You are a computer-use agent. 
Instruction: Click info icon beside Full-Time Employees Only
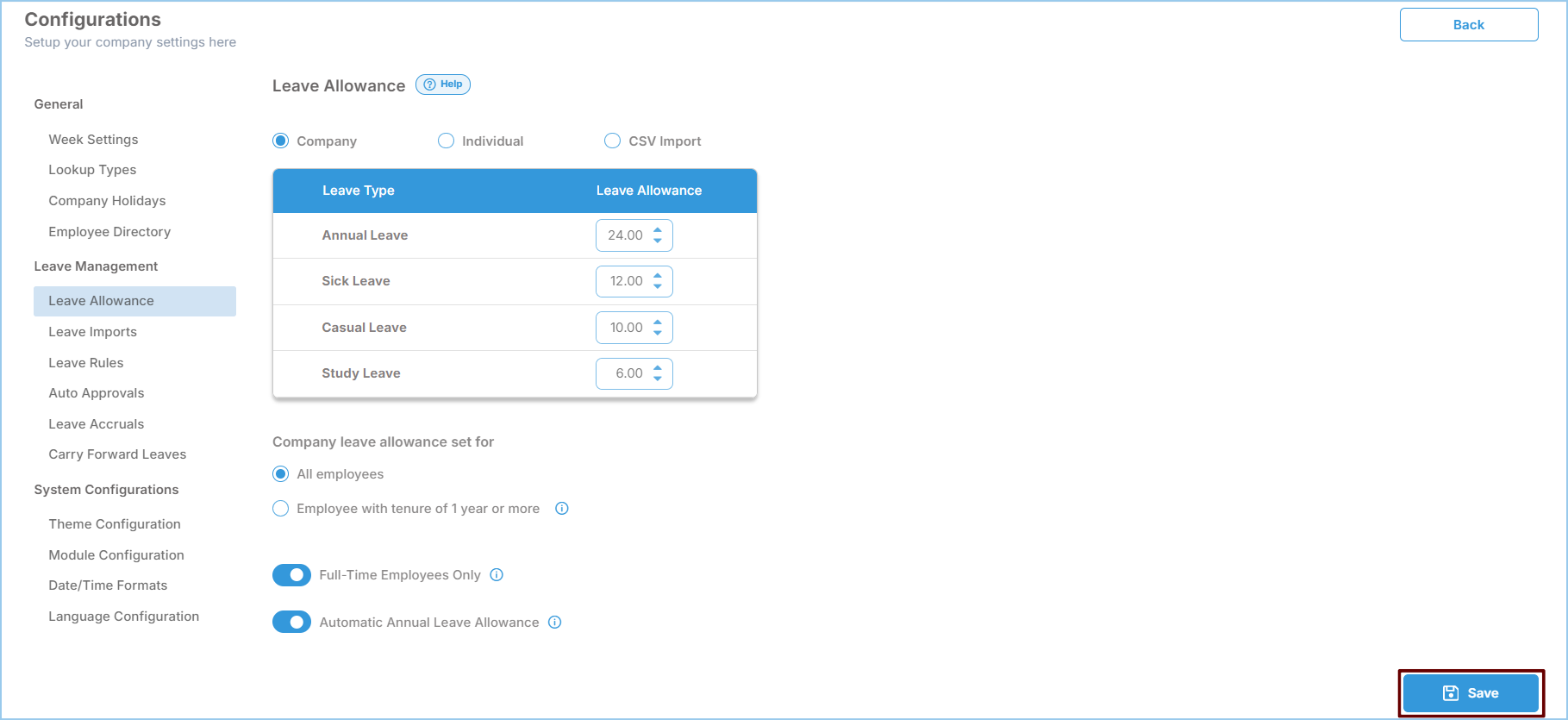497,575
